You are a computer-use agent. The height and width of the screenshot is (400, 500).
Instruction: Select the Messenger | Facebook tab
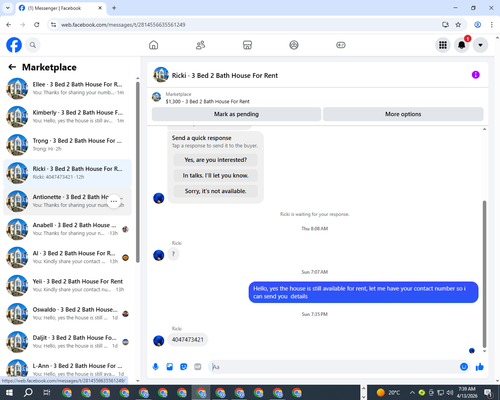(60, 8)
